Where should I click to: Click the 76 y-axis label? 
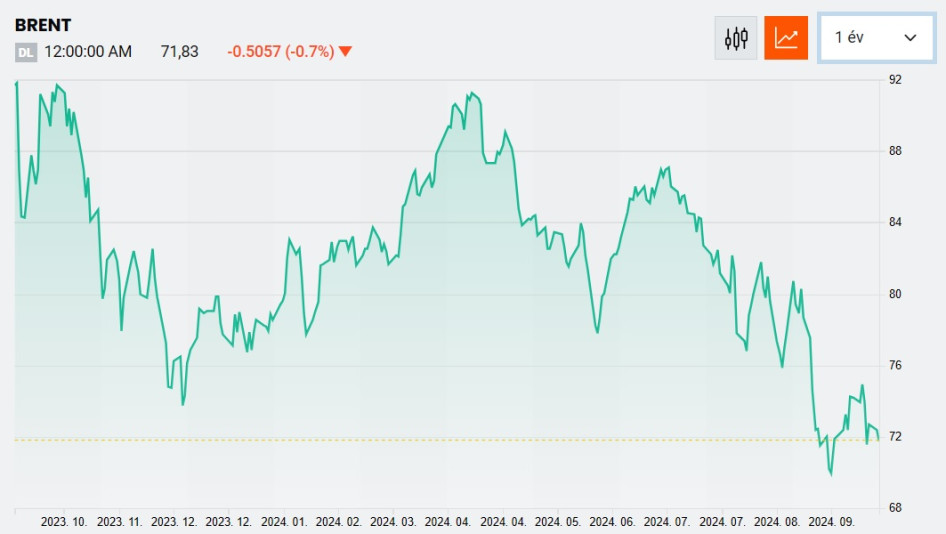click(895, 365)
